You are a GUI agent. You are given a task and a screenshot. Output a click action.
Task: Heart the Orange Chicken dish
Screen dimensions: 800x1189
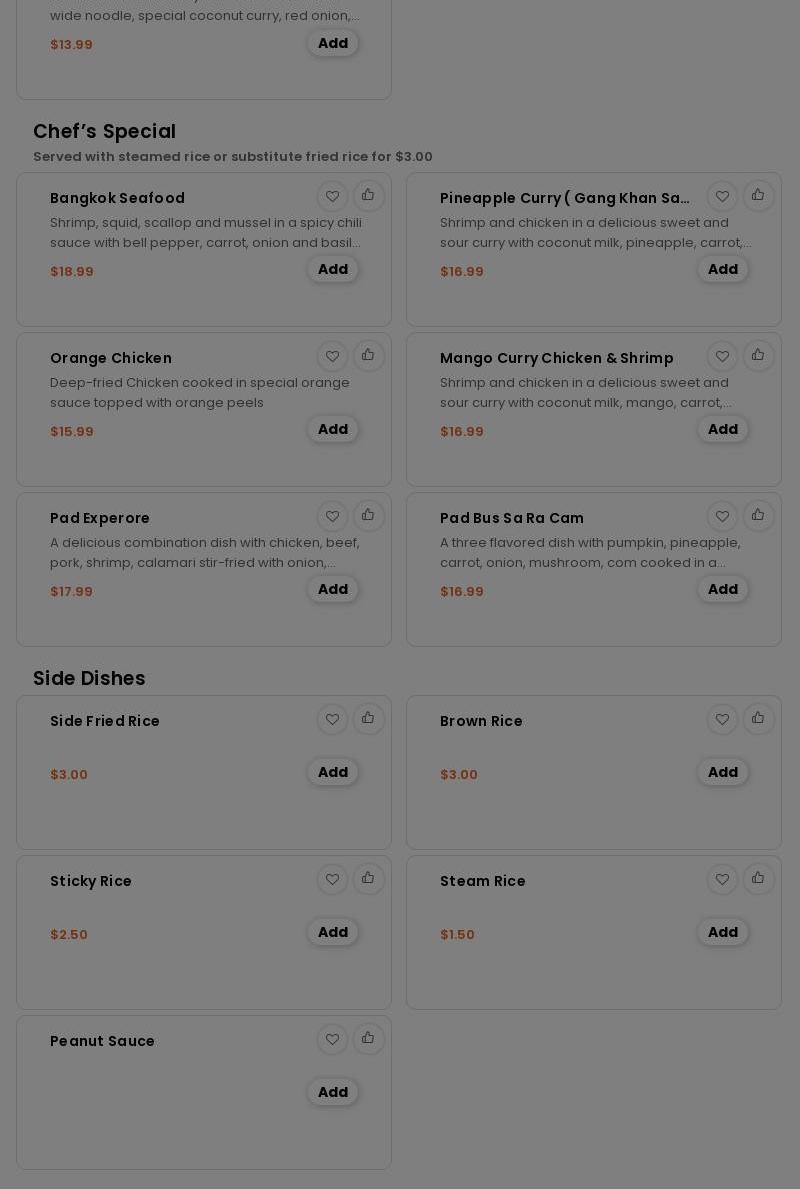(x=333, y=356)
